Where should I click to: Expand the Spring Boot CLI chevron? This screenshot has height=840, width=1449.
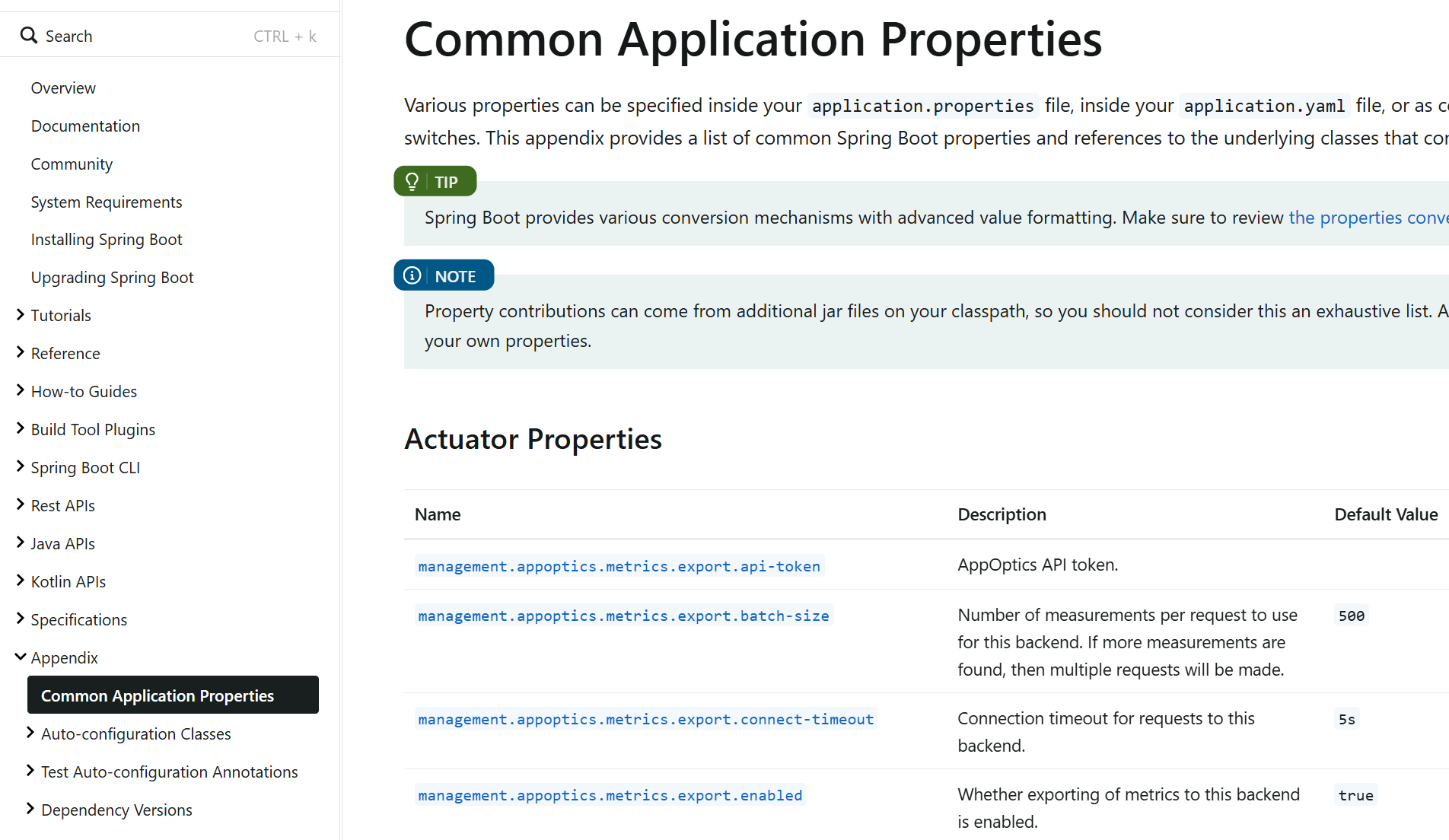click(x=21, y=466)
